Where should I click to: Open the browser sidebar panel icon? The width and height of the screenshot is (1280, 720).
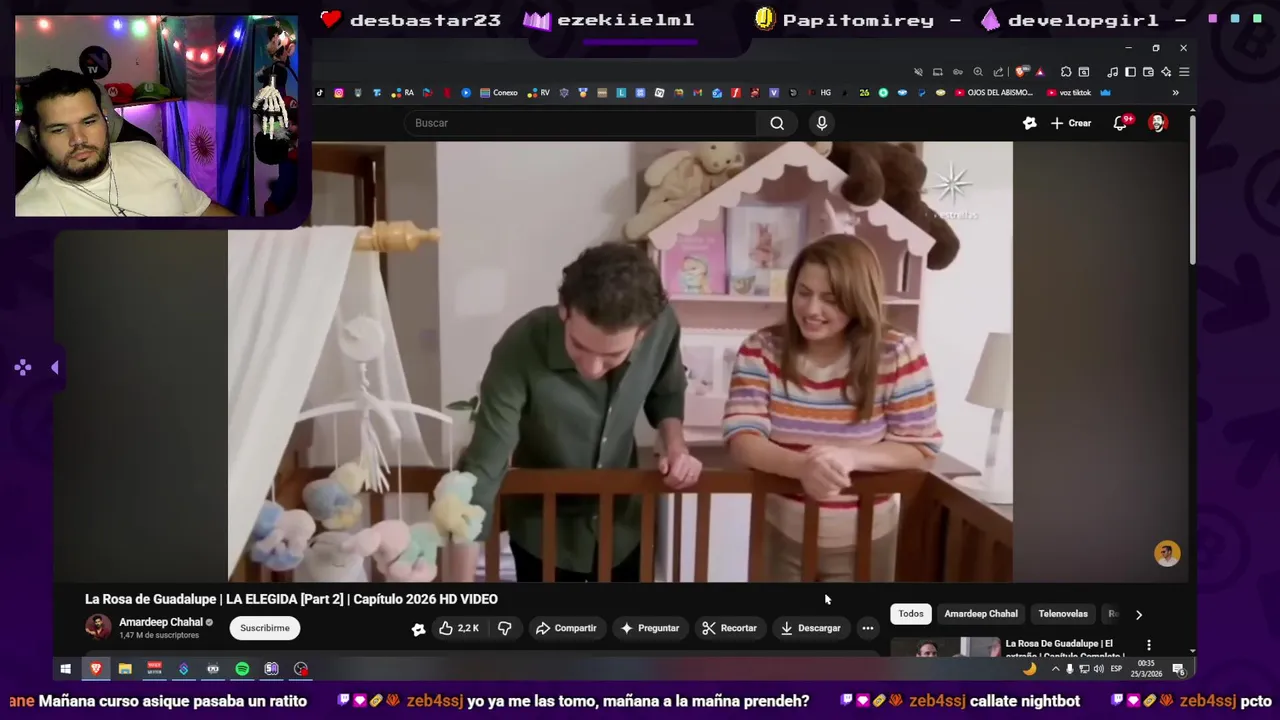1130,72
